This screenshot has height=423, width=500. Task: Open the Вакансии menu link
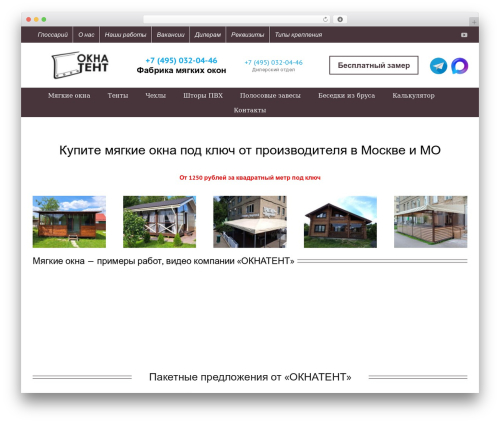[171, 35]
